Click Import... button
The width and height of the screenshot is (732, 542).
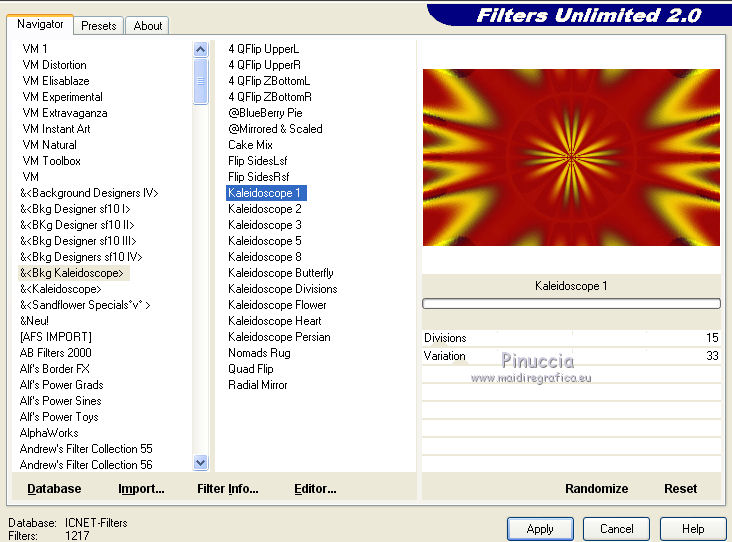pos(141,489)
